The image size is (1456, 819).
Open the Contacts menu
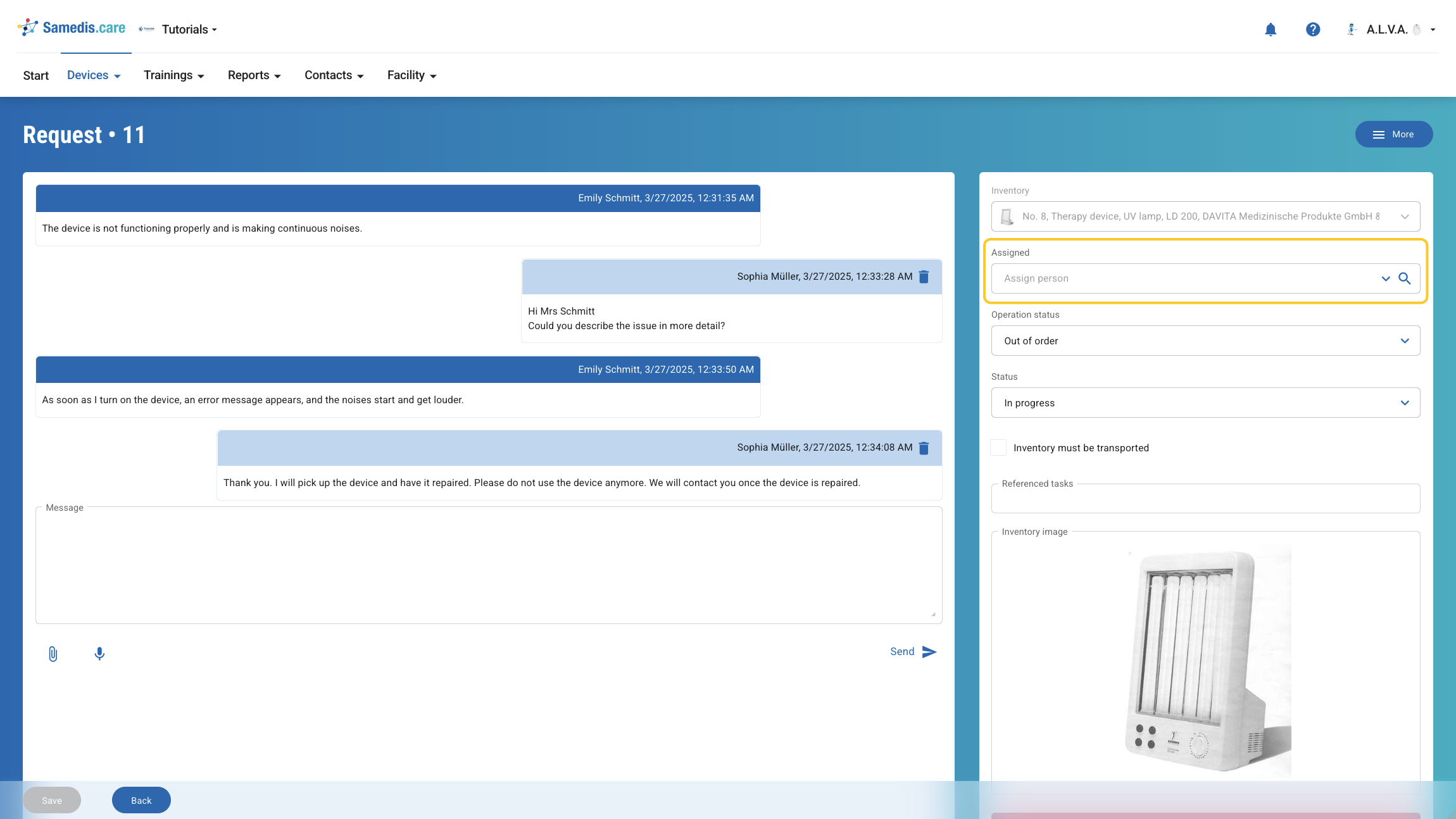pyautogui.click(x=334, y=75)
